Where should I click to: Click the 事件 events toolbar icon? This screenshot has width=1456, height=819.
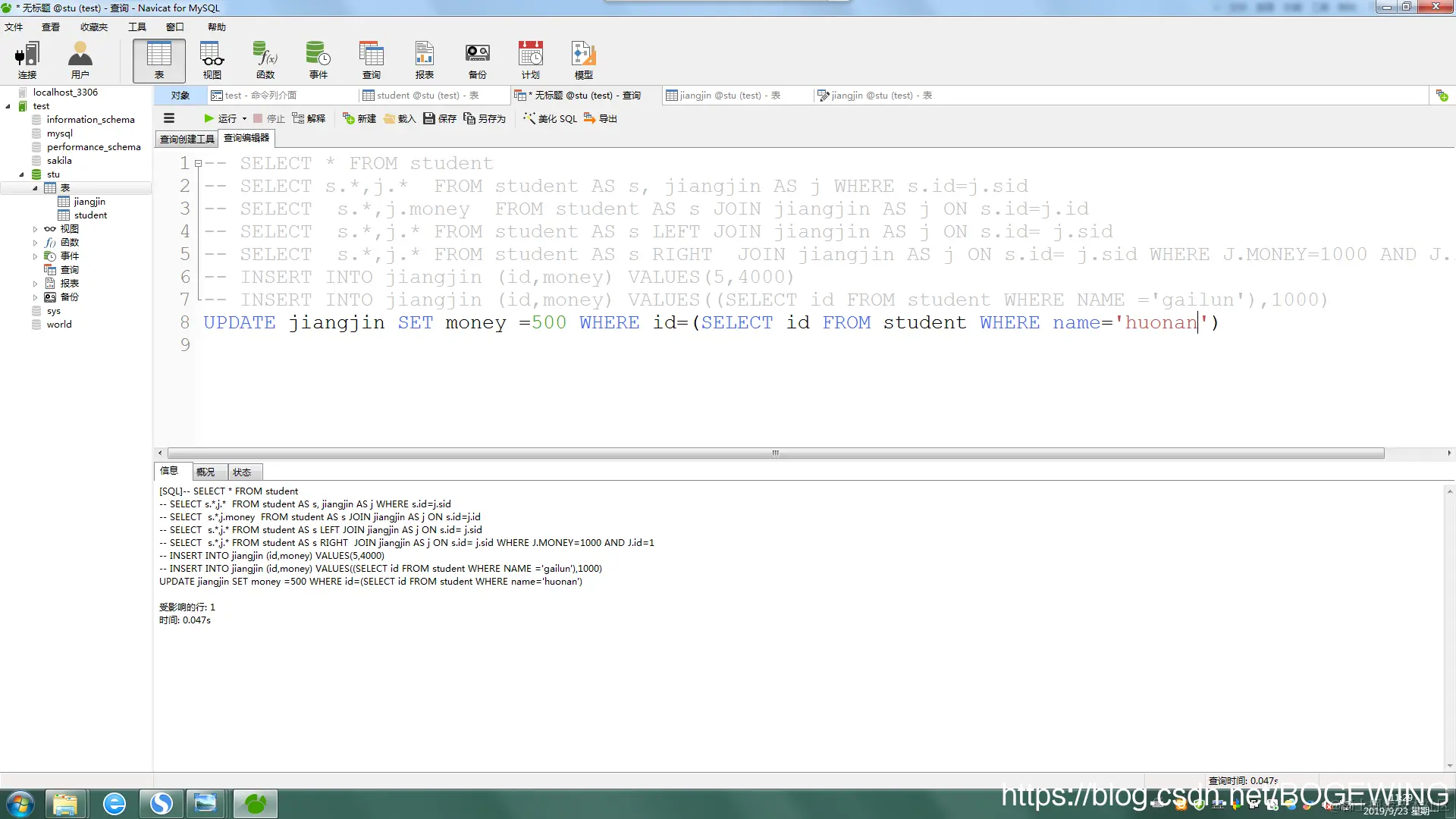coord(318,60)
